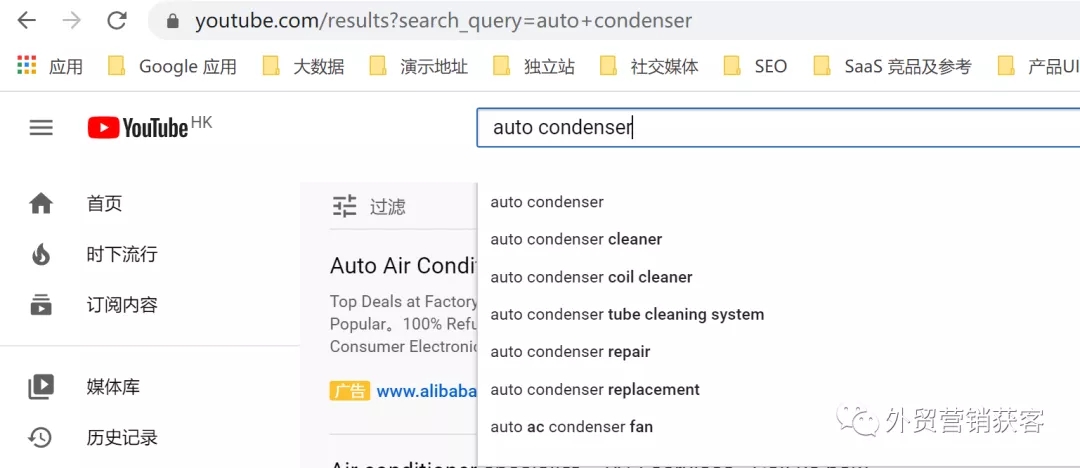Open the 大数据 bookmarks folder
This screenshot has width=1080, height=468.
304,66
